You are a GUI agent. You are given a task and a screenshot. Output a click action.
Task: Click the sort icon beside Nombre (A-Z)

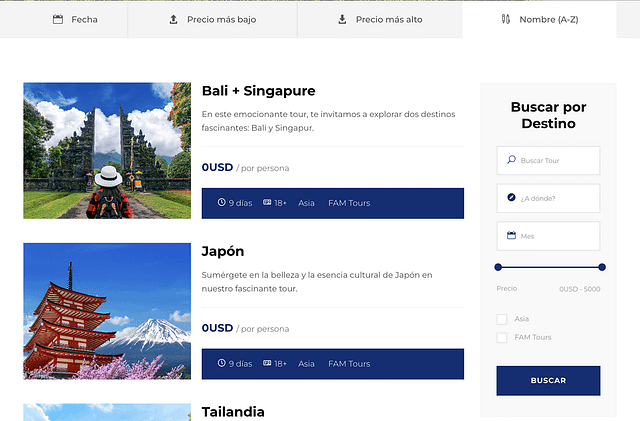point(506,19)
